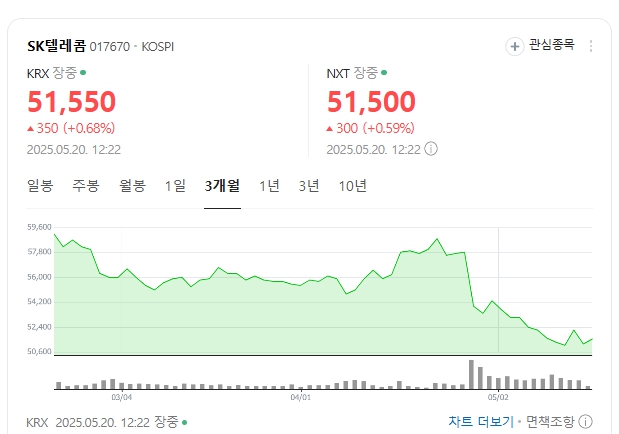This screenshot has width=619, height=434.
Task: Select the 3개월 chart tab
Action: [222, 186]
